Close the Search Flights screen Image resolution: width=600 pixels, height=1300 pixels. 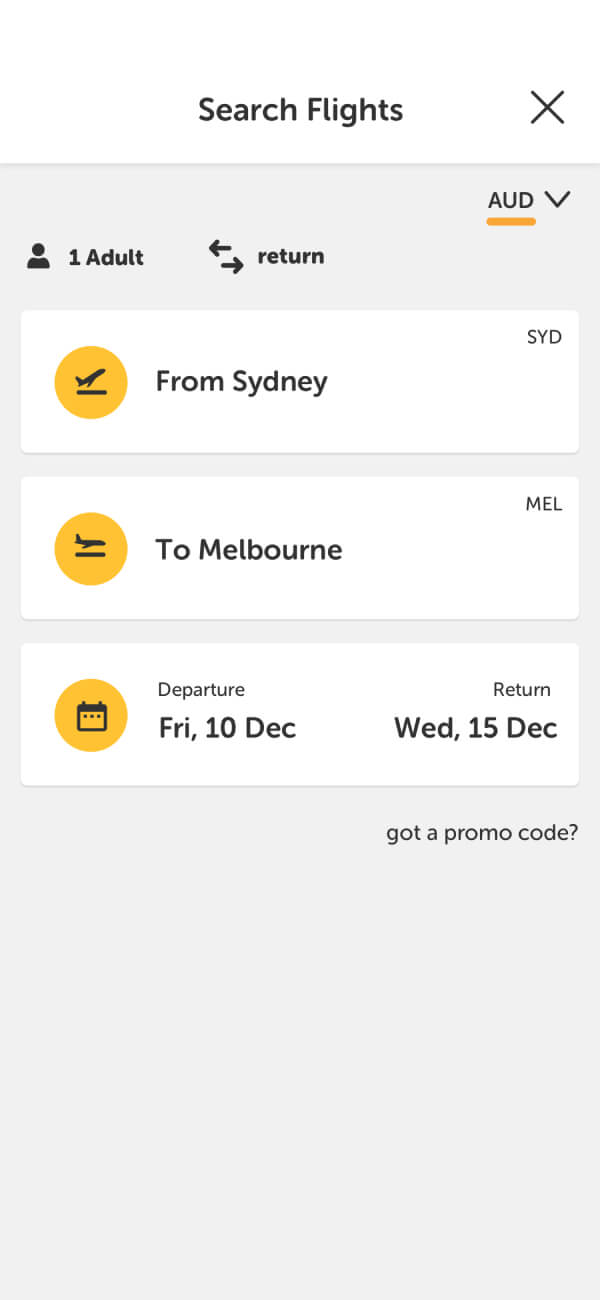tap(547, 108)
